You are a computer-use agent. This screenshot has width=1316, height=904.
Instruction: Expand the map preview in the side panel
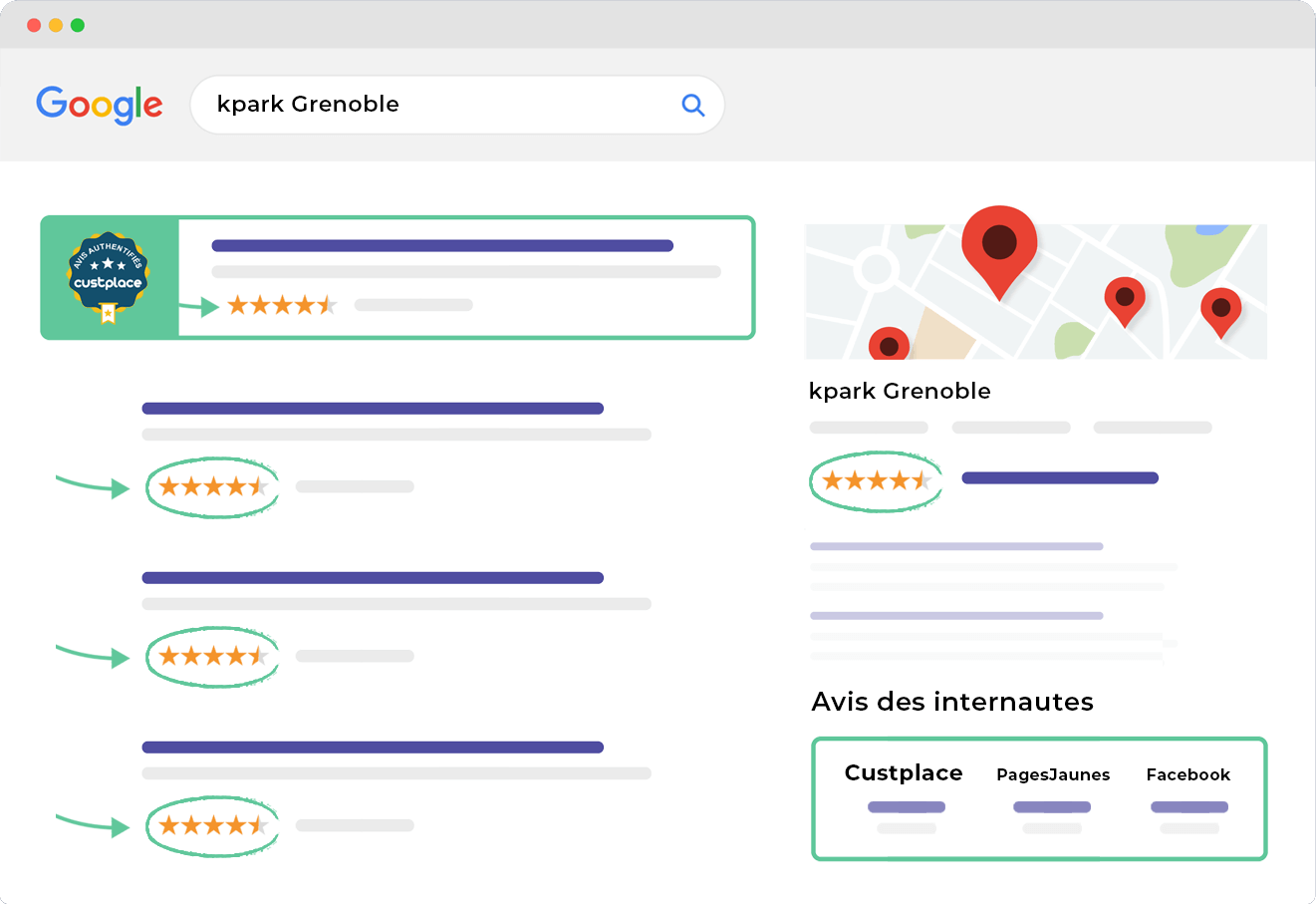tap(1036, 291)
